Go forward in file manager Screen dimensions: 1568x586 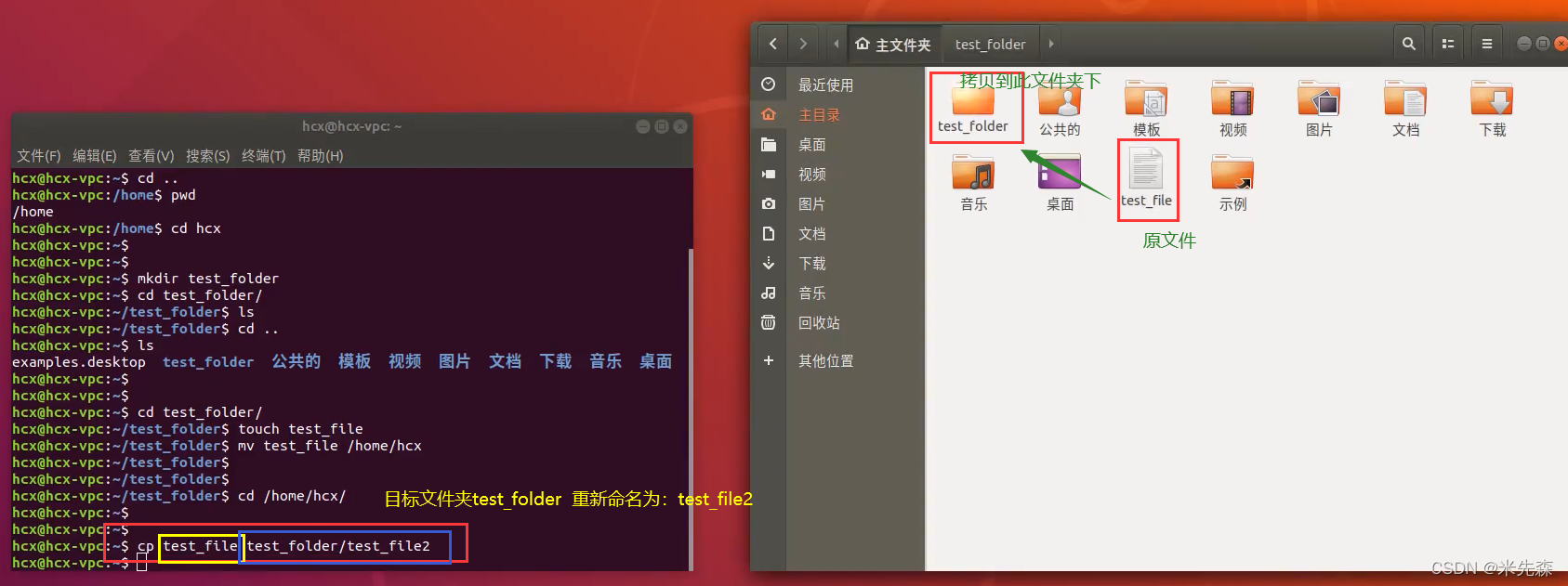point(803,44)
